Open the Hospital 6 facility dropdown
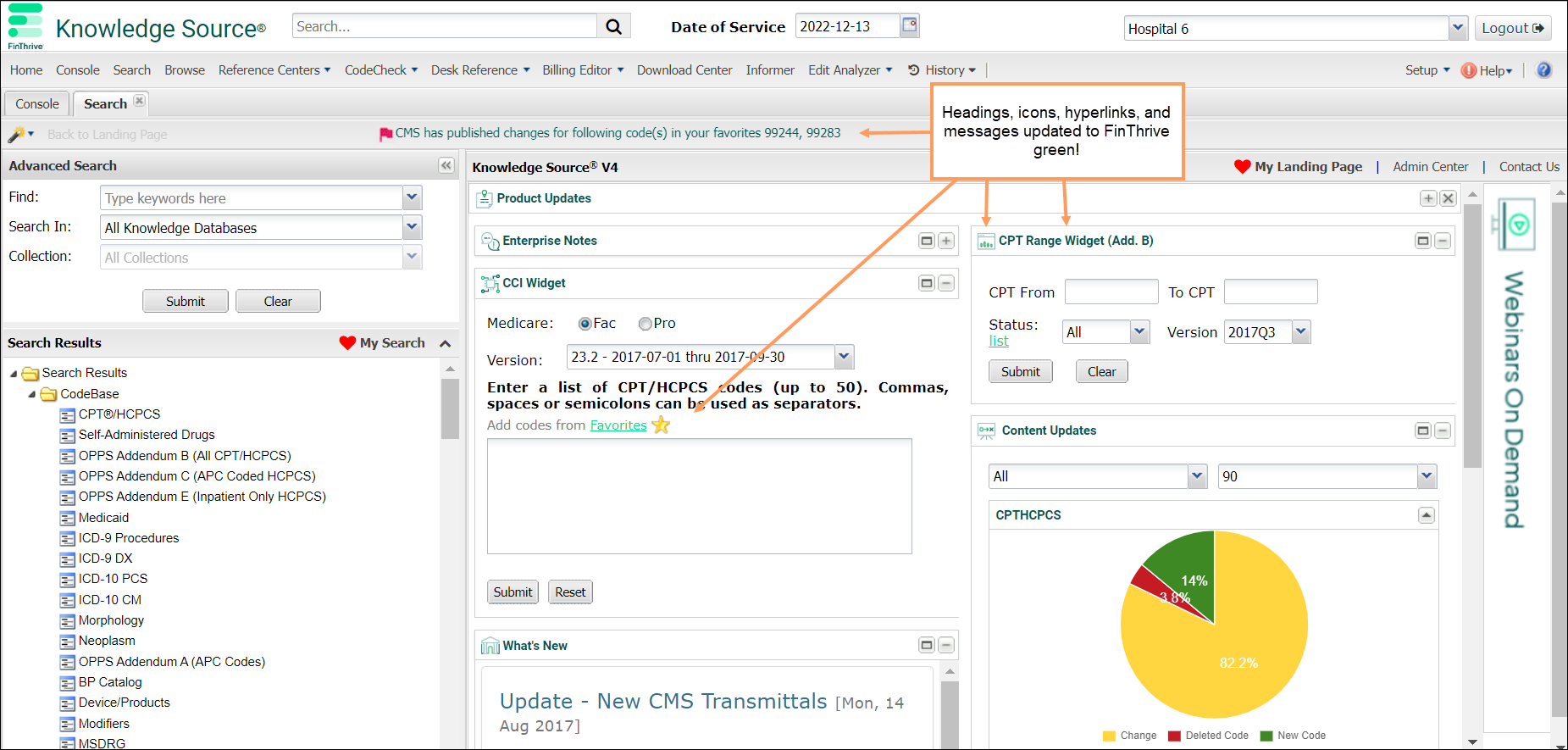Viewport: 1568px width, 750px height. [1457, 28]
